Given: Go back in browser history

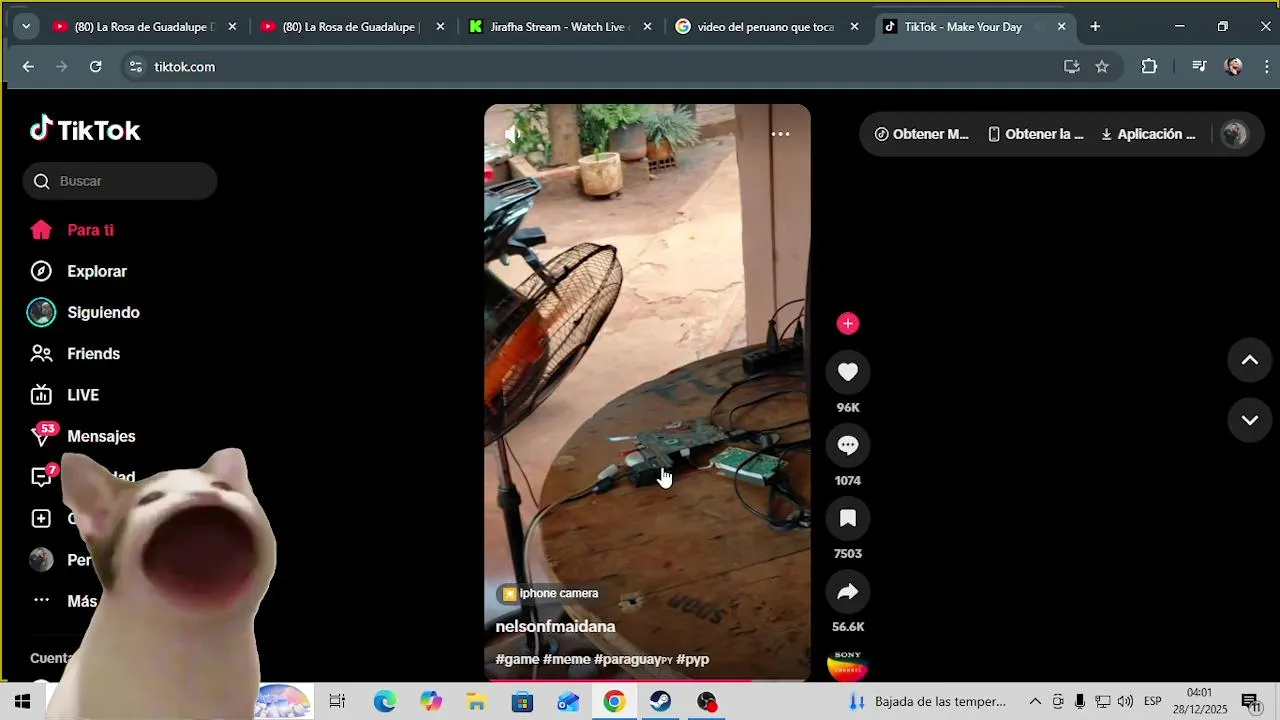Looking at the screenshot, I should tap(28, 67).
